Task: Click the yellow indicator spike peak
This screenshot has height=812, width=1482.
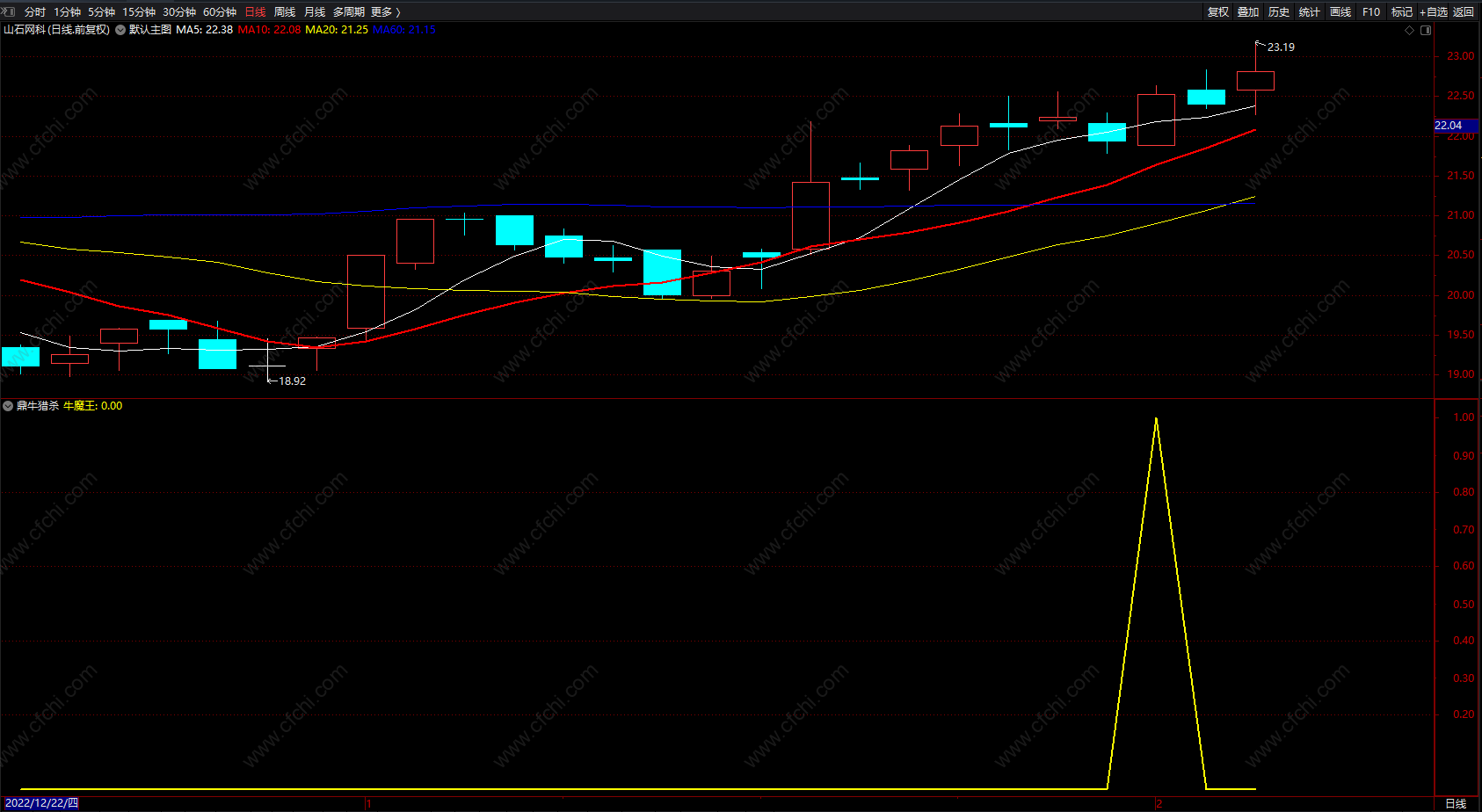Action: coord(1156,419)
